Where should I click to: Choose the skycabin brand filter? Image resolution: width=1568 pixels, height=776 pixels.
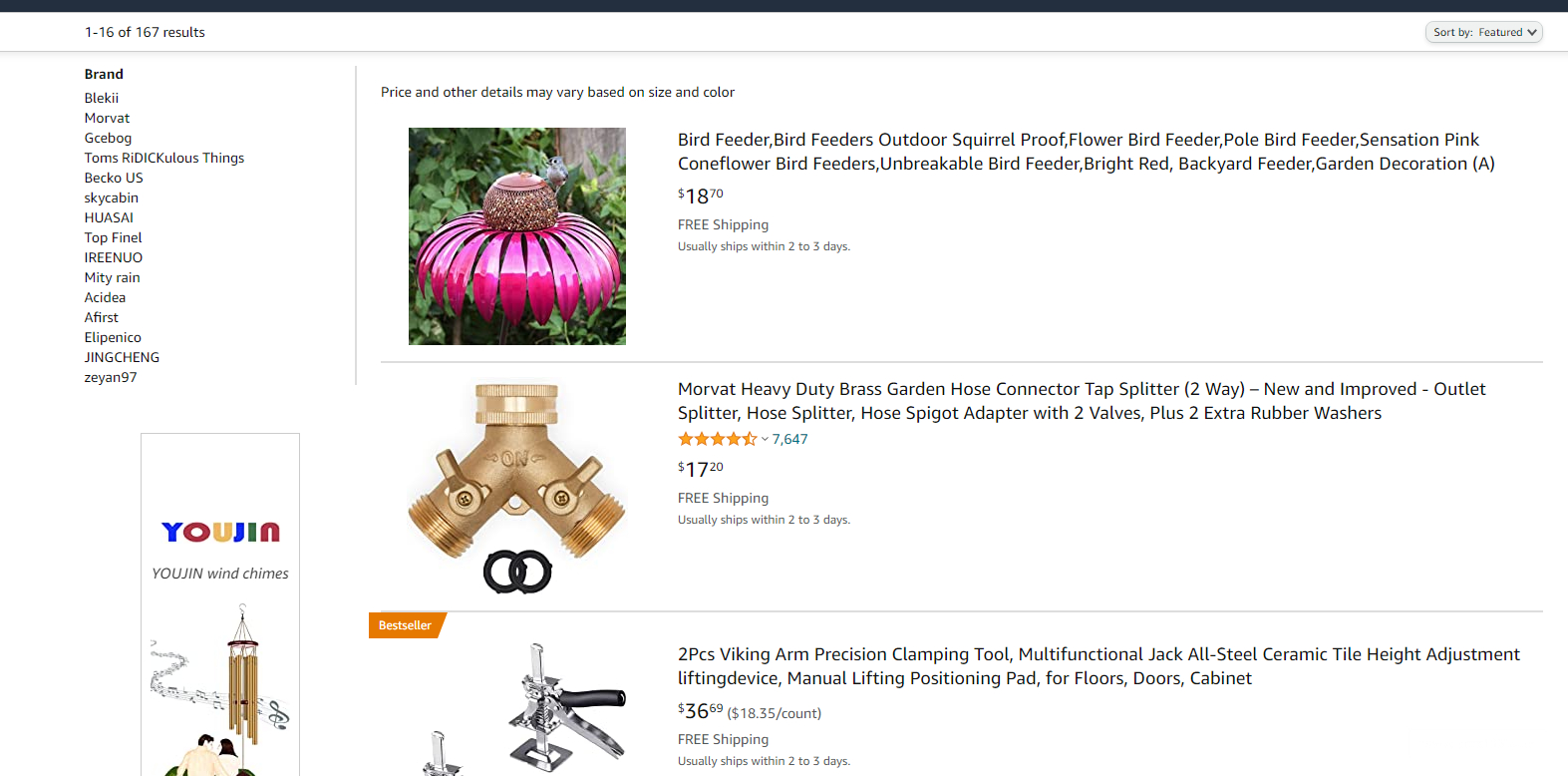click(x=112, y=197)
